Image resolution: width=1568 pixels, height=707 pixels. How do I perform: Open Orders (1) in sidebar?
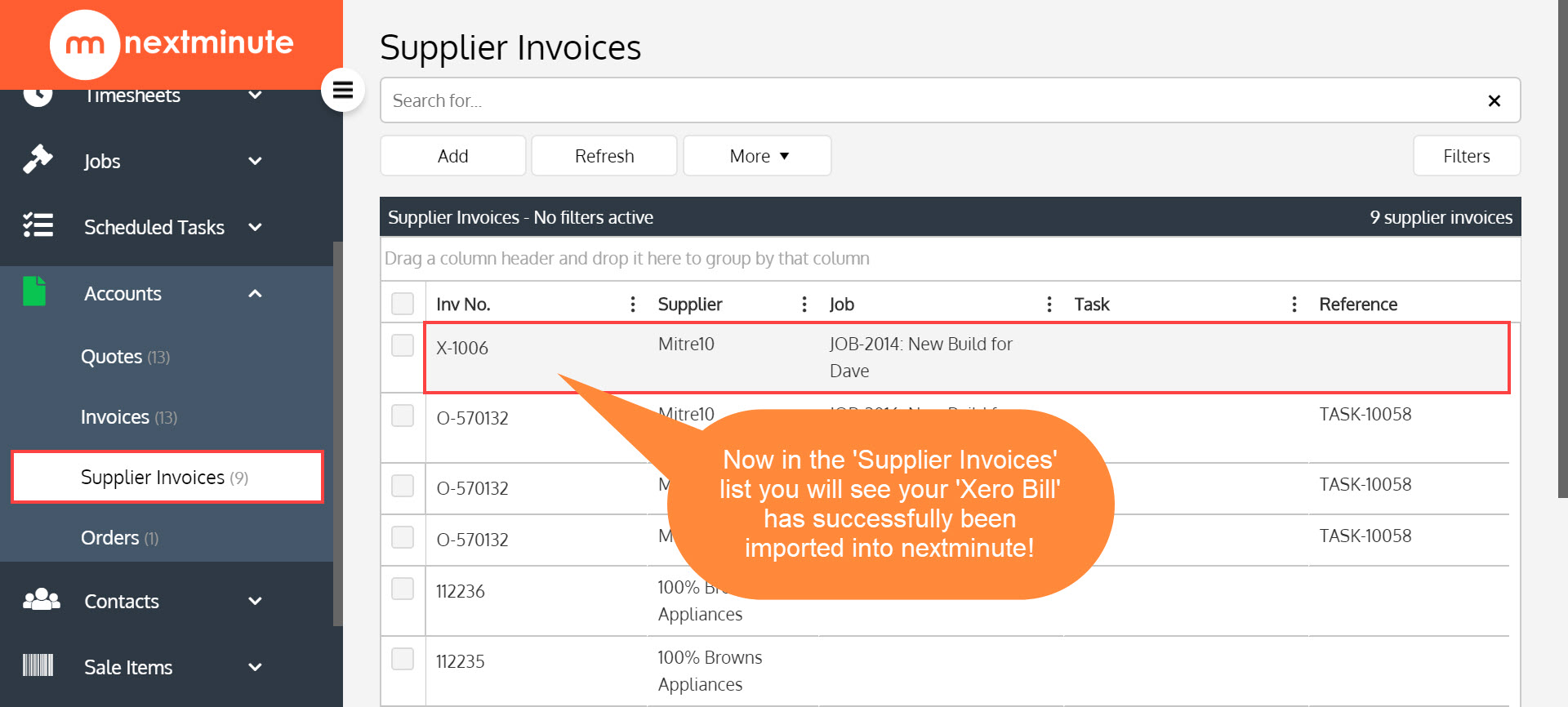point(119,538)
